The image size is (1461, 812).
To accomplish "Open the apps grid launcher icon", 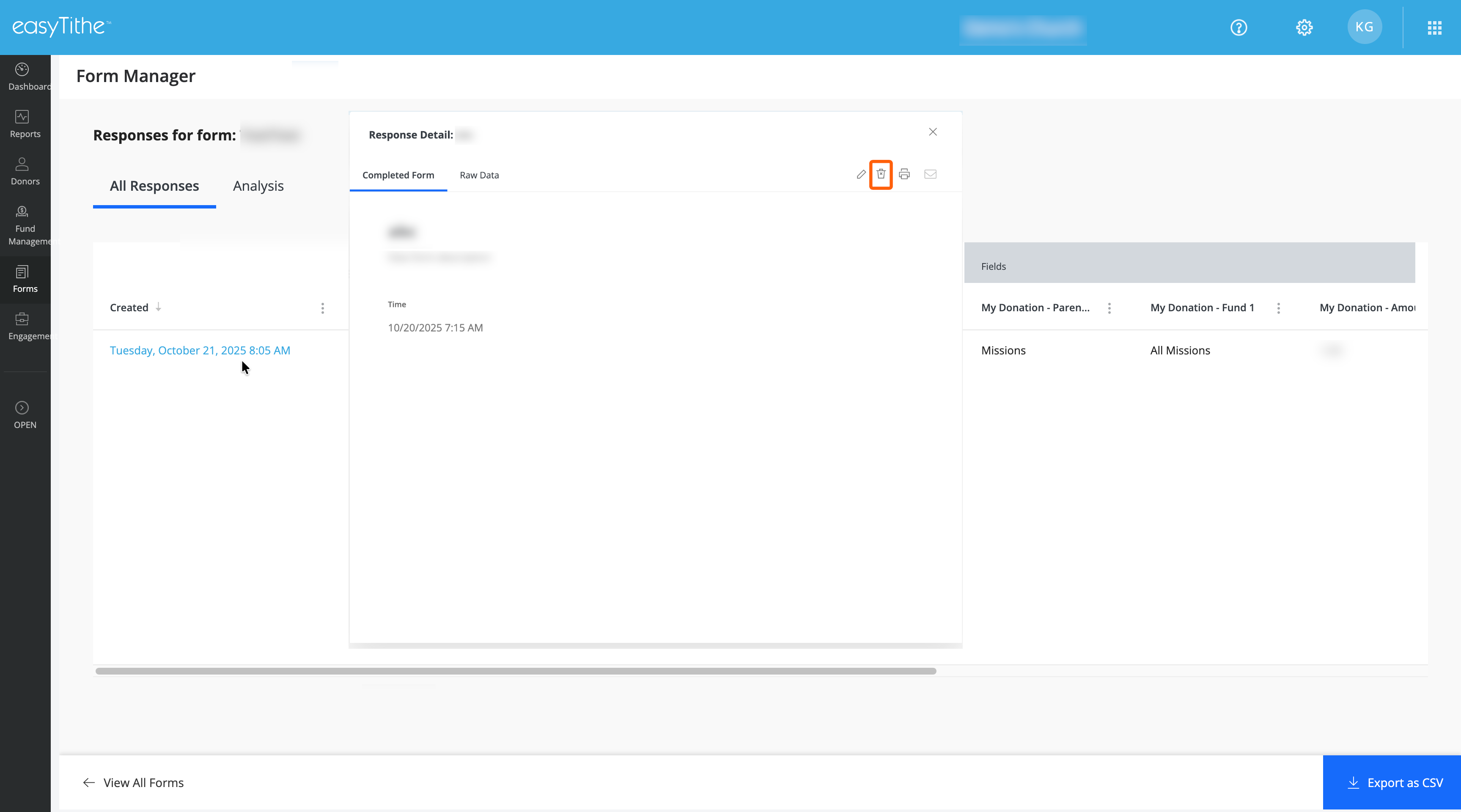I will (x=1434, y=27).
